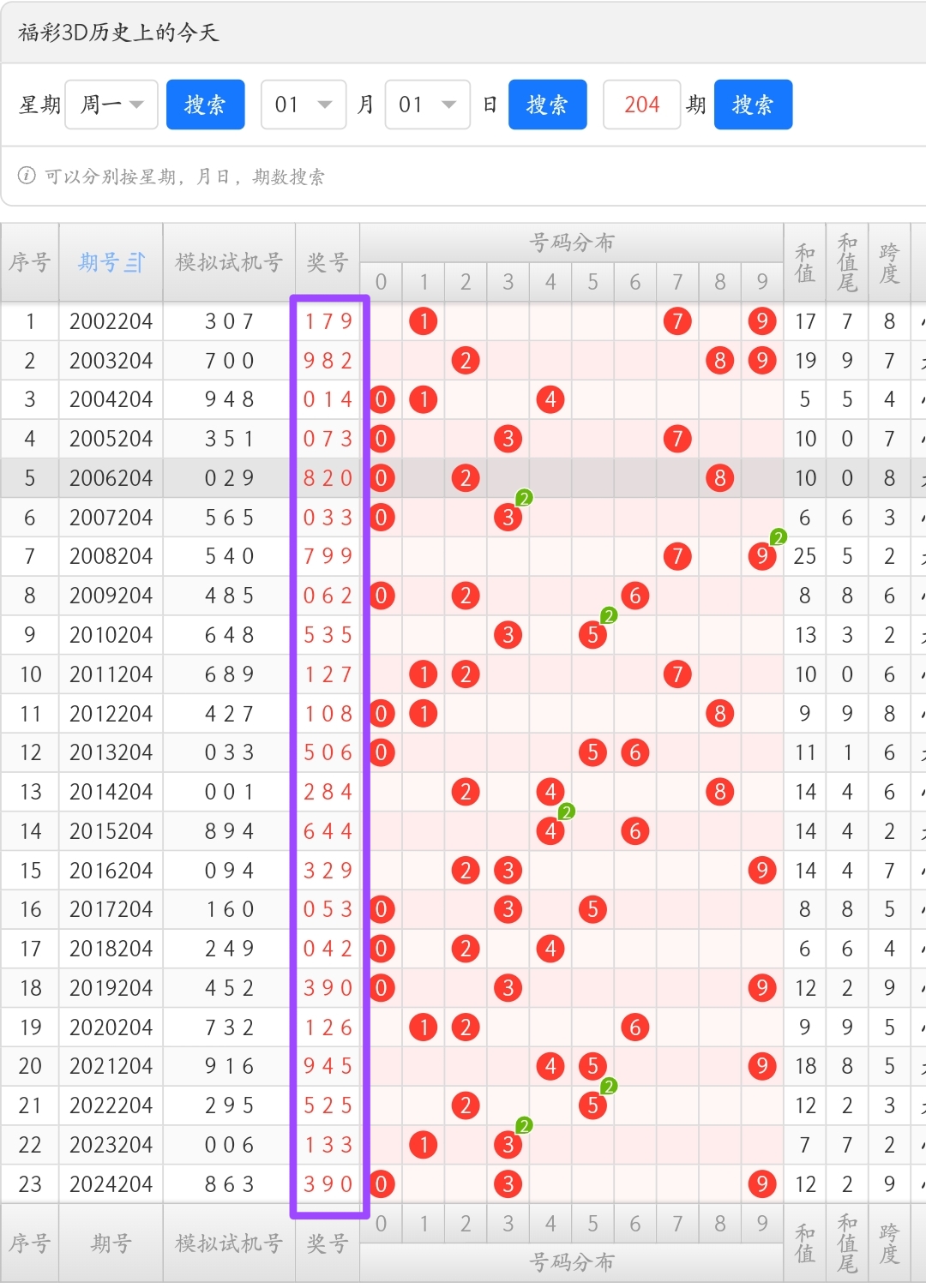926x1288 pixels.
Task: Click green badge 2 in issue 2007204 row
Action: (x=524, y=498)
